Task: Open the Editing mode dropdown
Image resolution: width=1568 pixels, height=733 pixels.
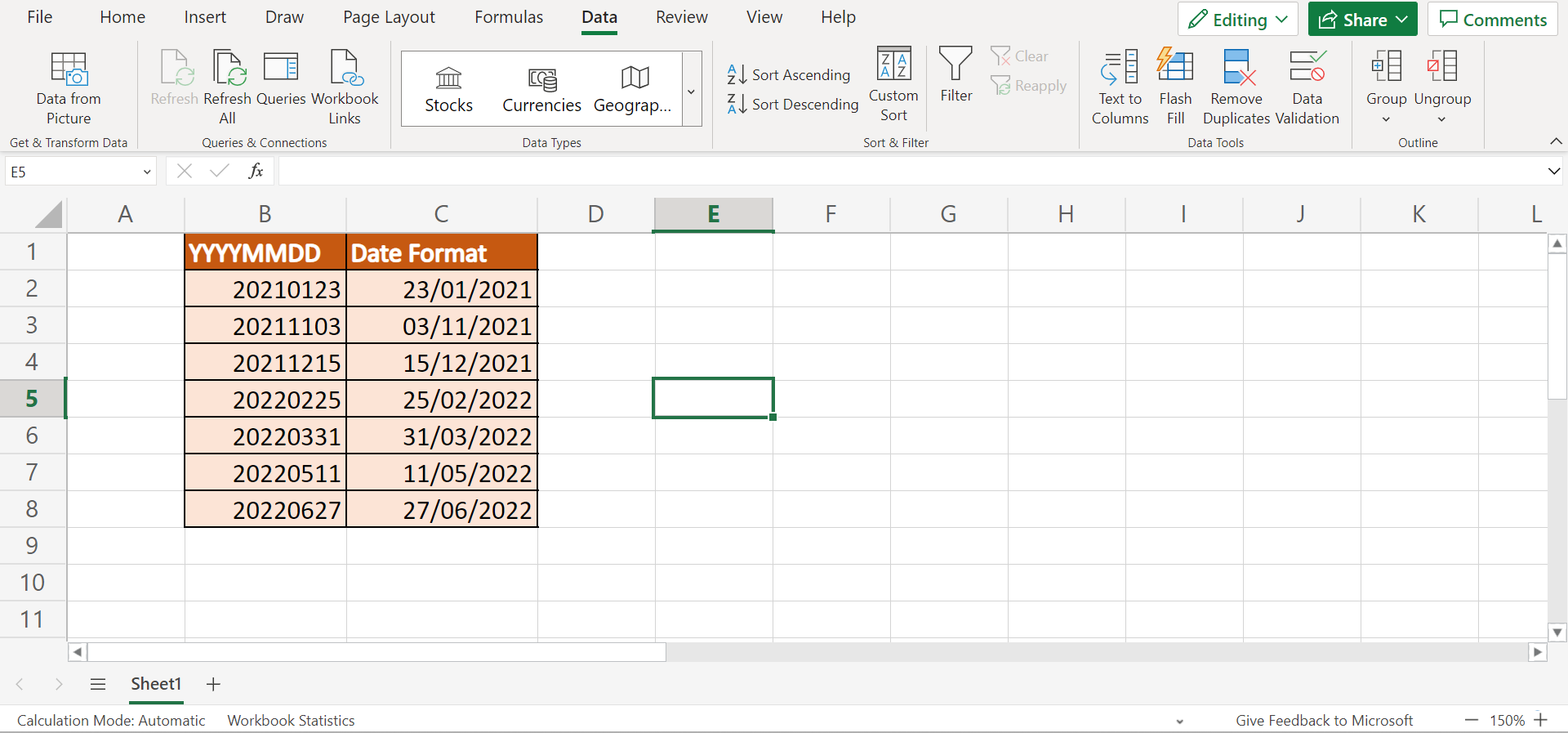Action: coord(1237,20)
